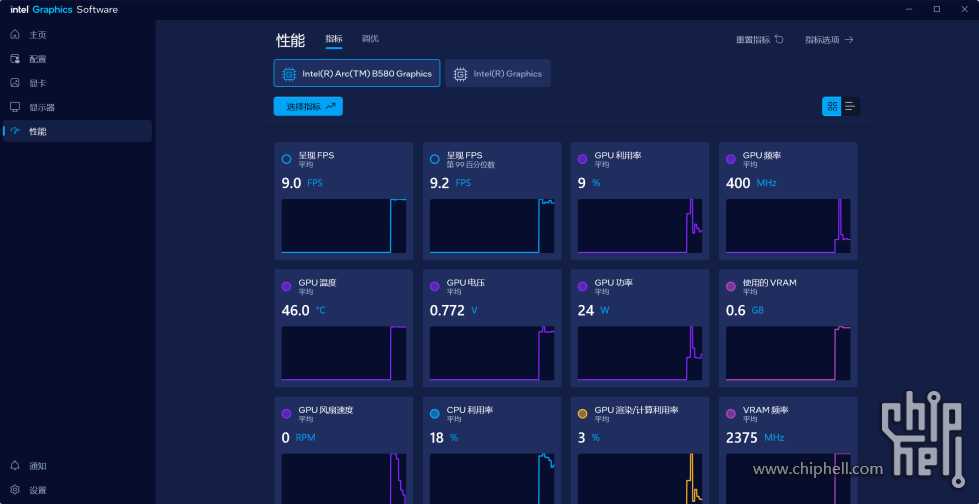Open the 设置 gear icon
Screen dimensions: 979x504
coord(15,490)
